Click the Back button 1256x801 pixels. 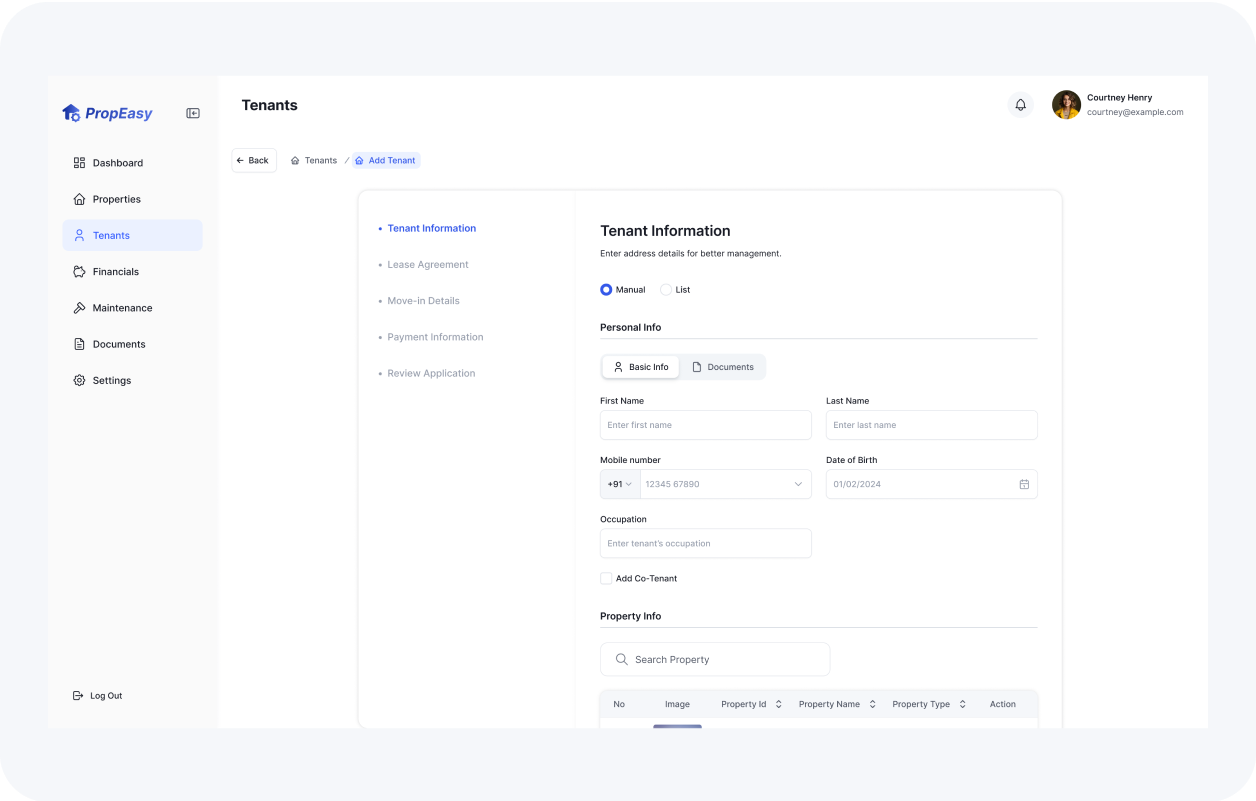click(x=254, y=160)
